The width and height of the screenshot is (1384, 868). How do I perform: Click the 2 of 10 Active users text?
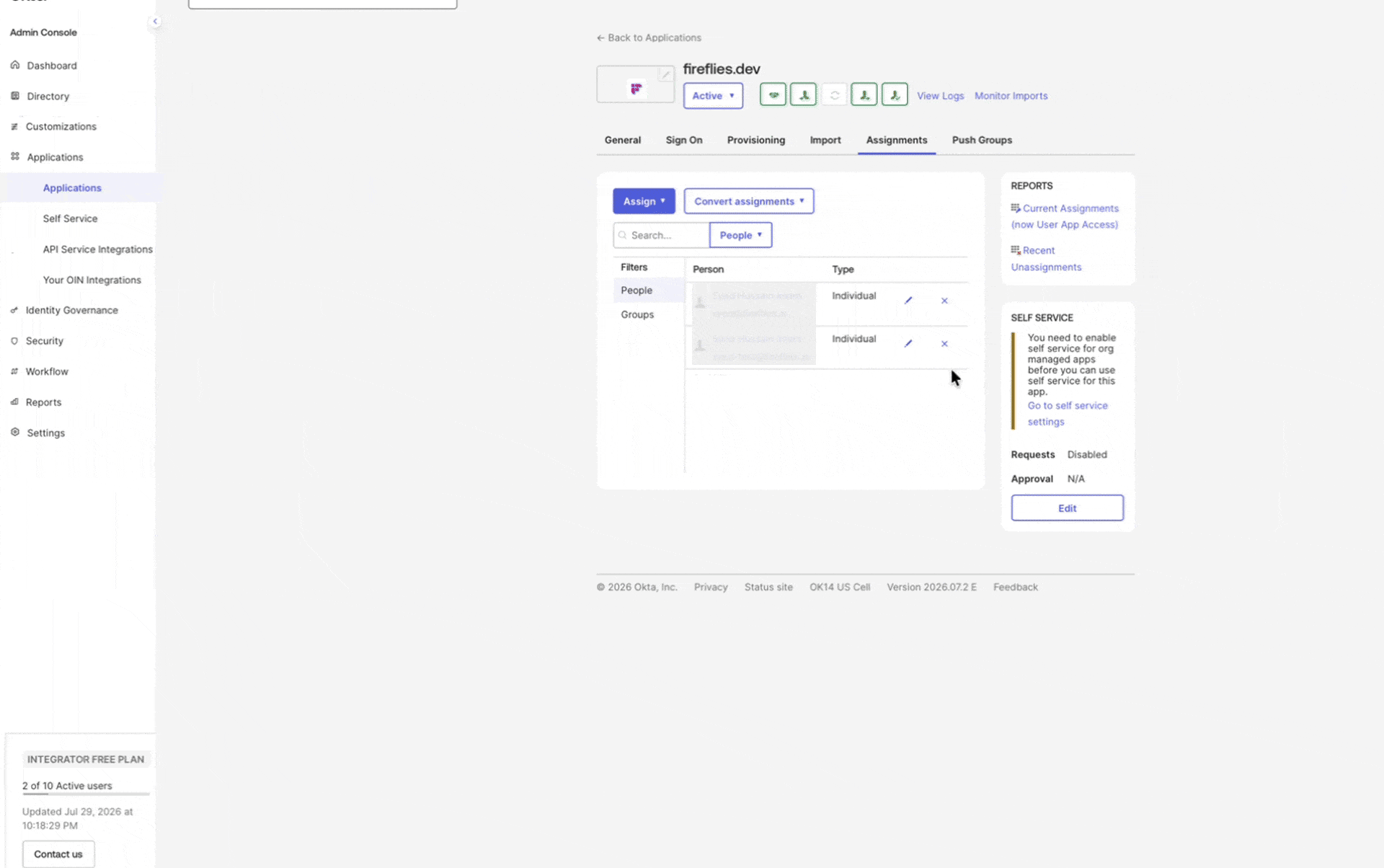click(x=67, y=786)
